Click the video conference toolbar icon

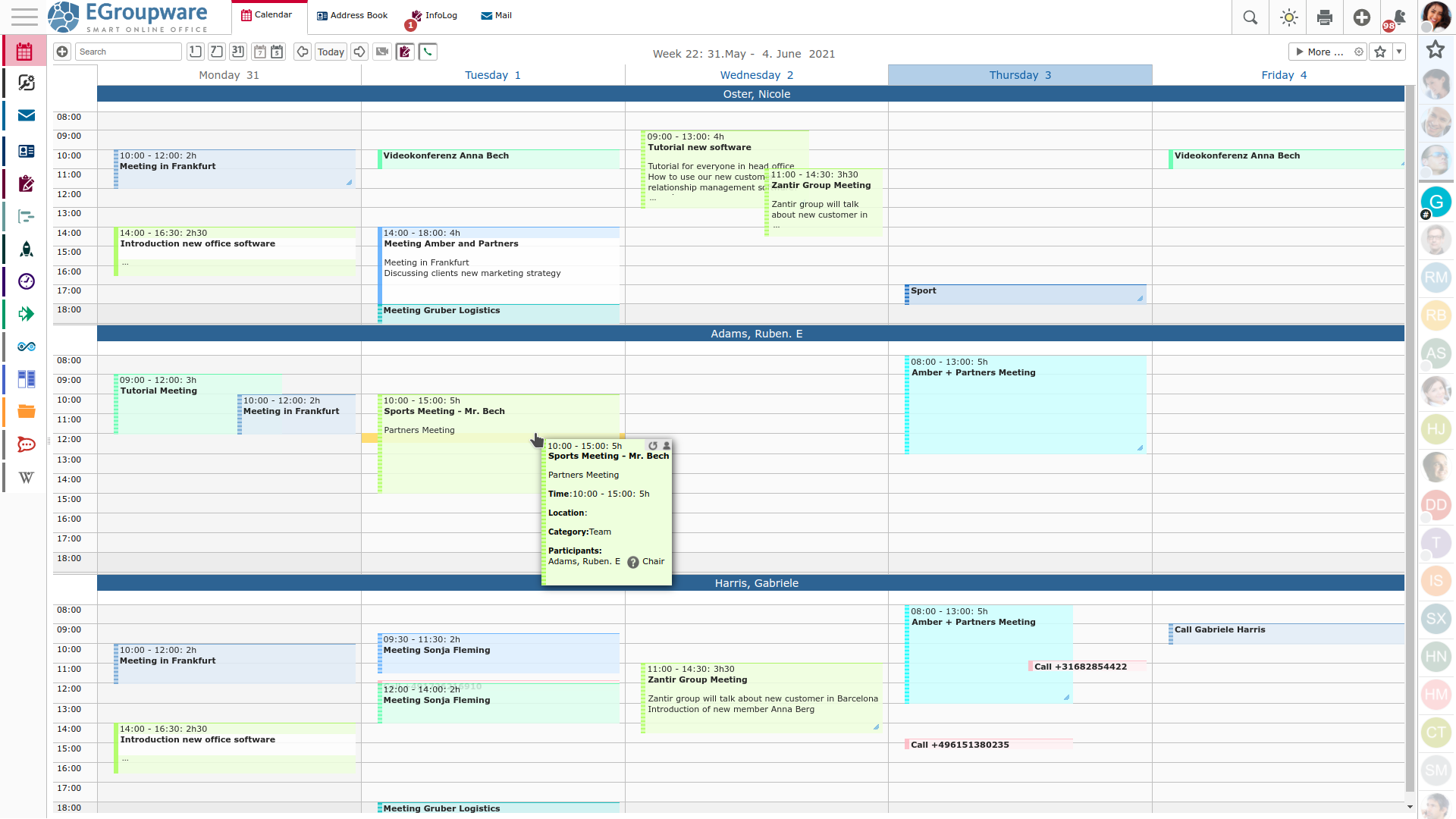(x=382, y=52)
